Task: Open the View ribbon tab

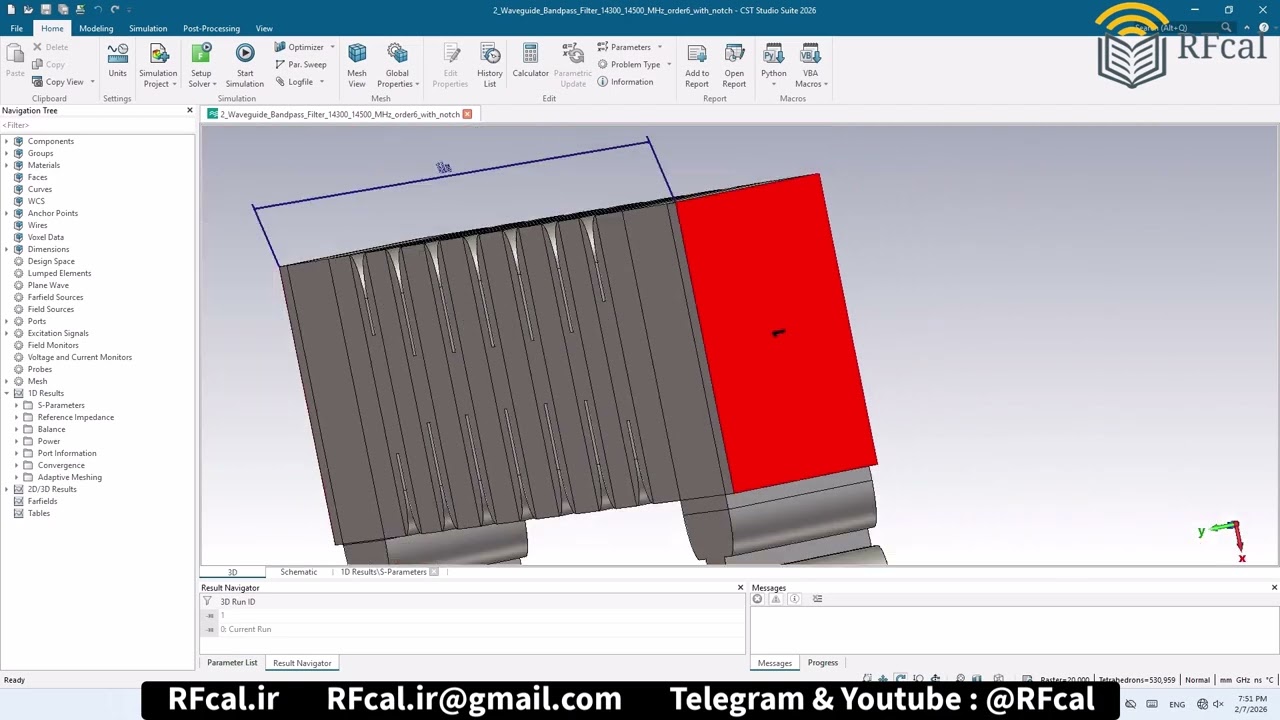Action: 264,28
